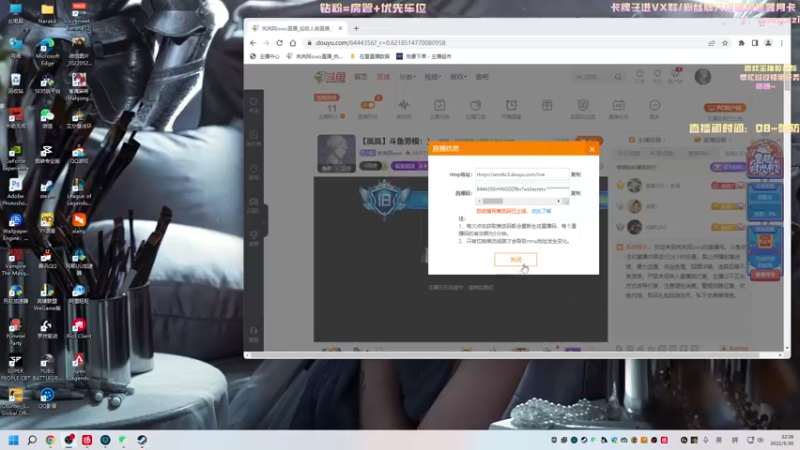Close the orange dialog with X
The height and width of the screenshot is (450, 800).
pos(592,149)
